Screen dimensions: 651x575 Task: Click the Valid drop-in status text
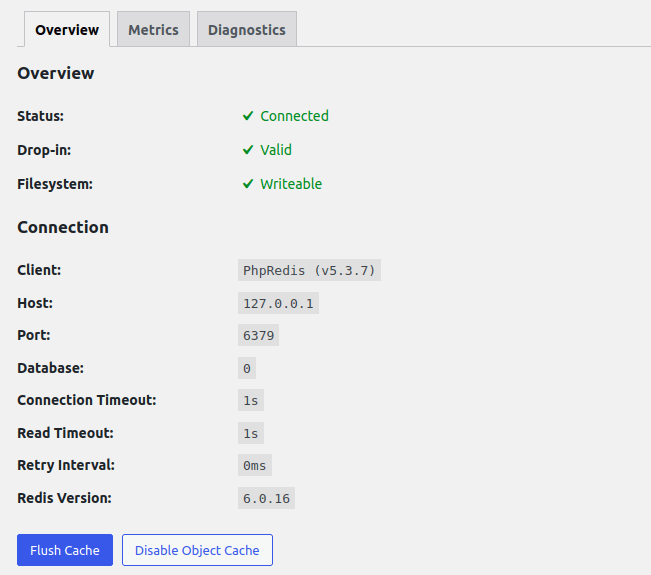276,150
